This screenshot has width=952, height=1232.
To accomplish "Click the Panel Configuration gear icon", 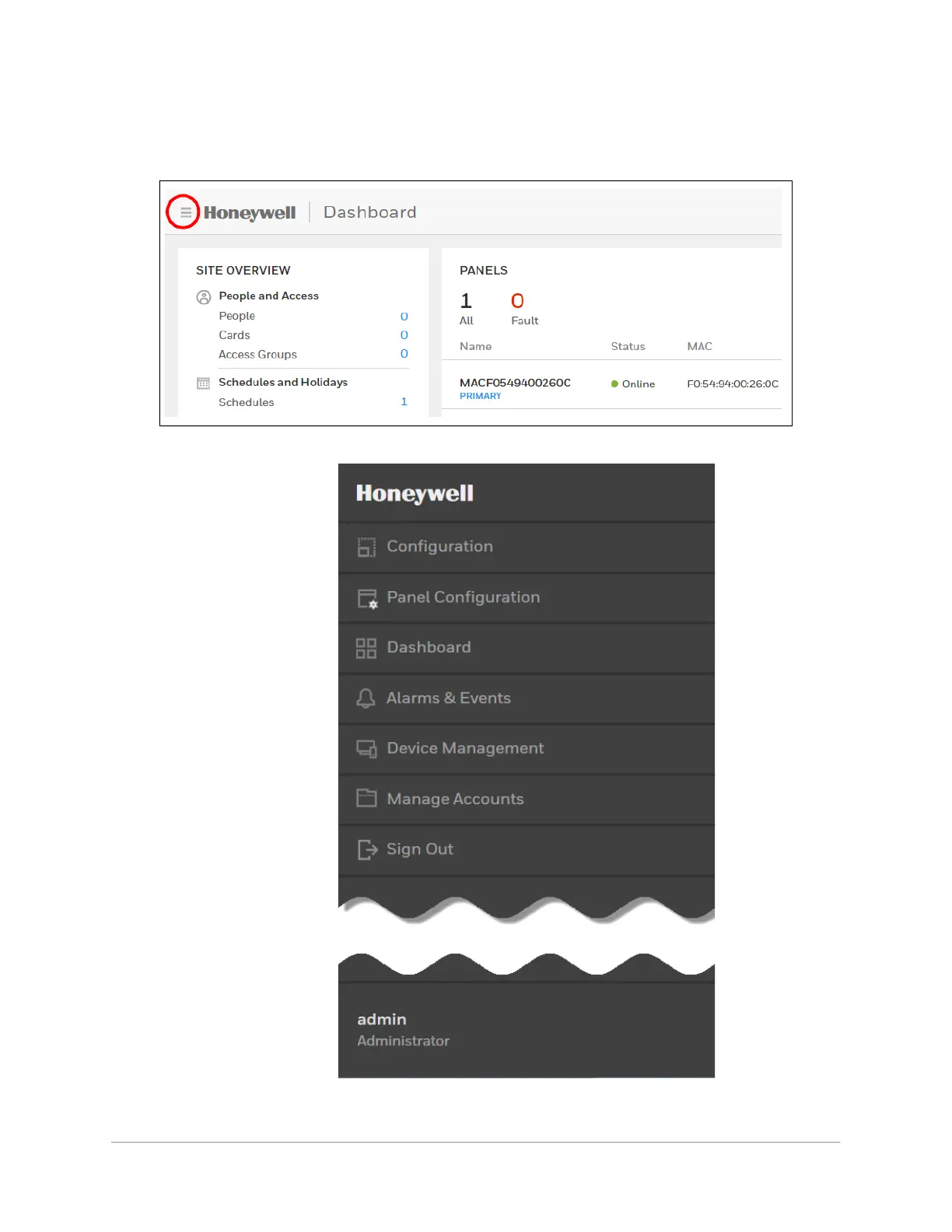I will (367, 598).
